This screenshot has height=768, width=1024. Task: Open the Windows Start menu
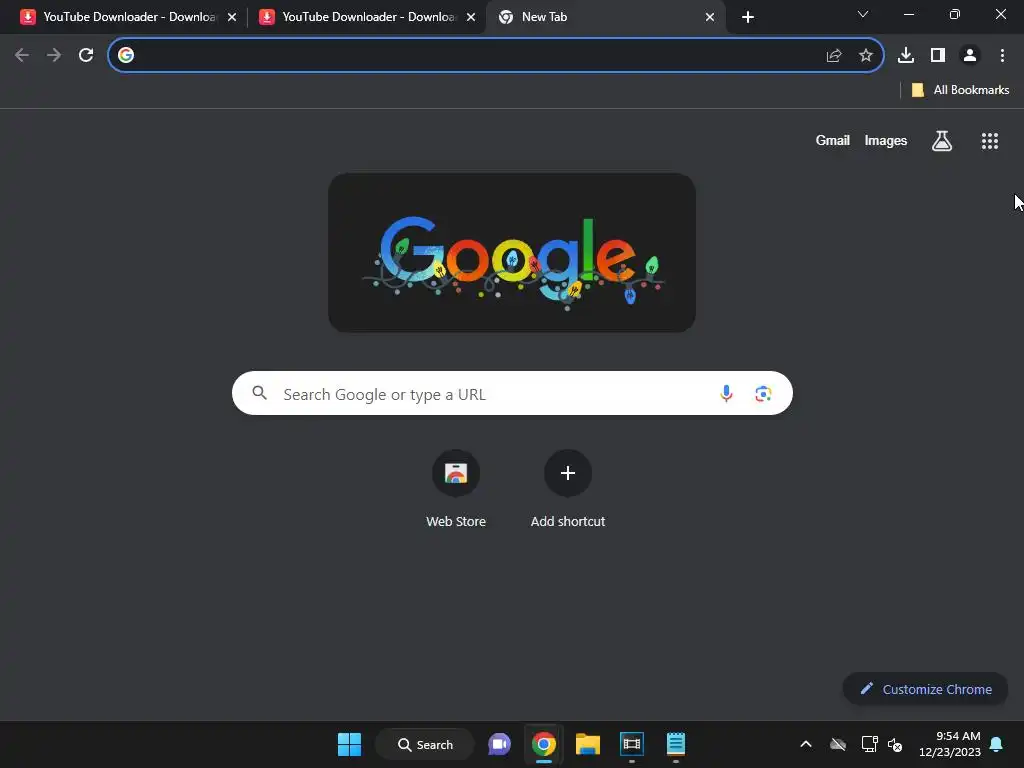[349, 744]
